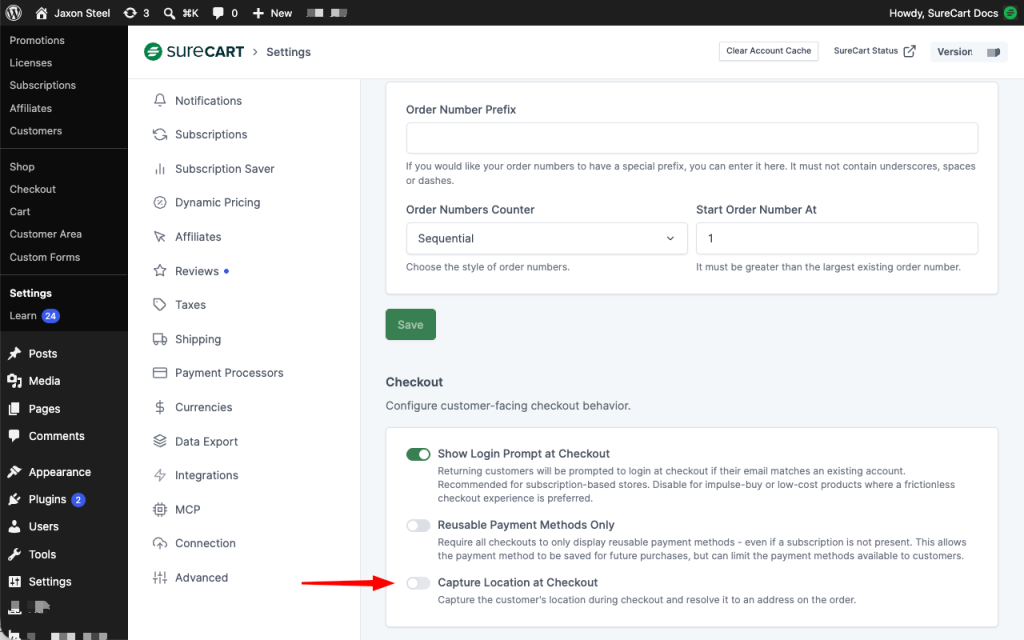Open the Order Numbers Counter Sequential dropdown
This screenshot has height=640, width=1024.
pos(547,238)
